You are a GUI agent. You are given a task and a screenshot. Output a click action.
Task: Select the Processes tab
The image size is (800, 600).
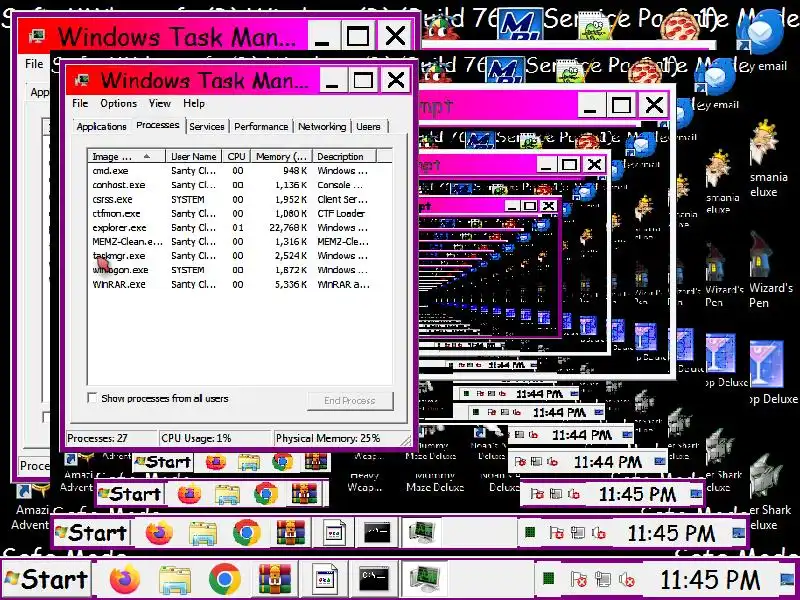(158, 125)
